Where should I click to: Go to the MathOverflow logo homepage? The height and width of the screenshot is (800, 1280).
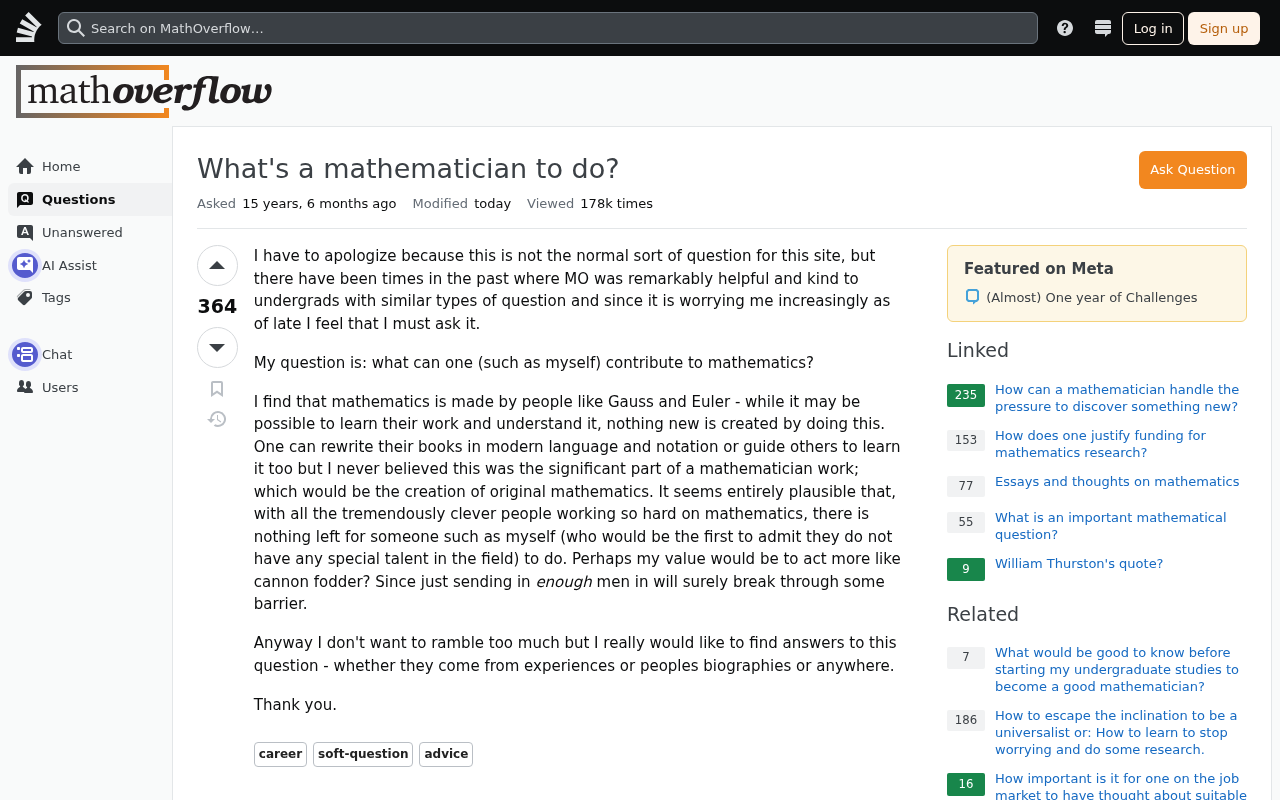[144, 92]
